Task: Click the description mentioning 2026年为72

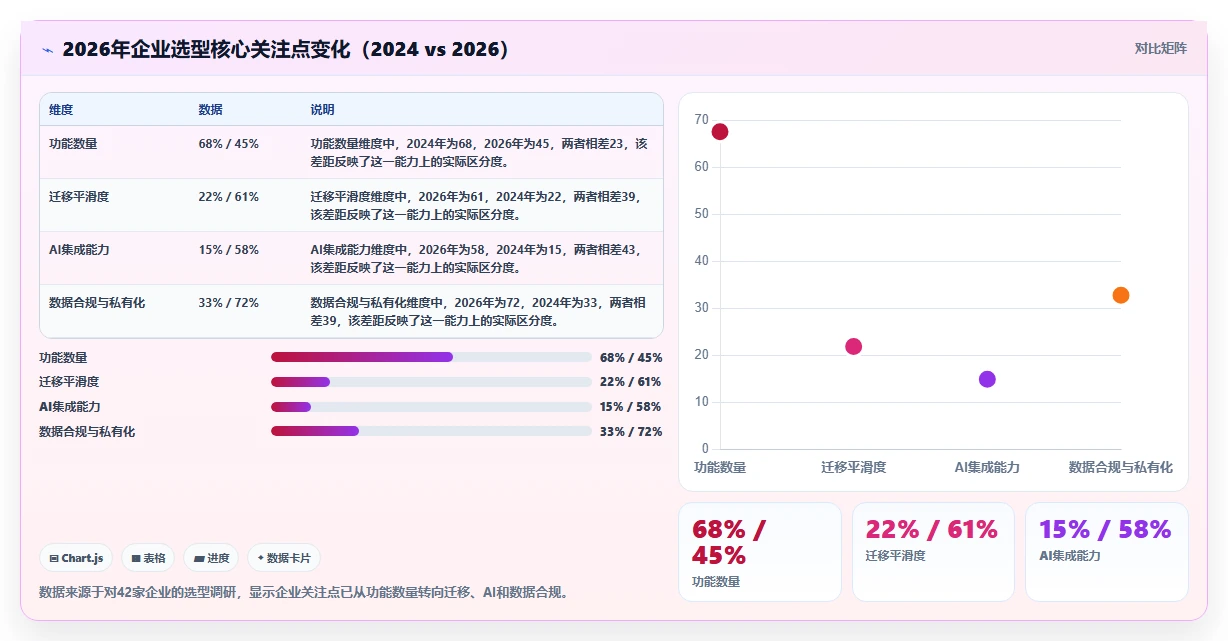Action: (x=479, y=311)
